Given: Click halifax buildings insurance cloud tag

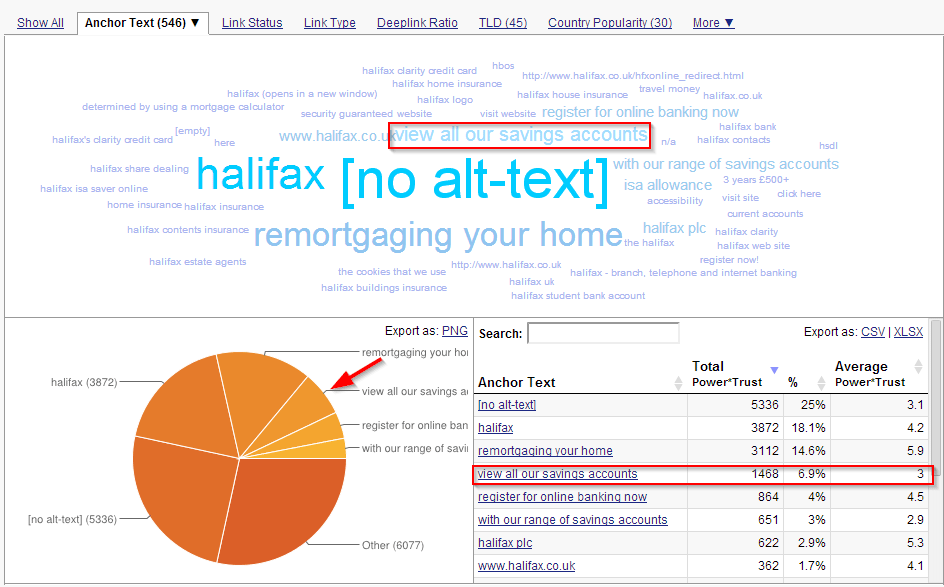Looking at the screenshot, I should point(384,287).
